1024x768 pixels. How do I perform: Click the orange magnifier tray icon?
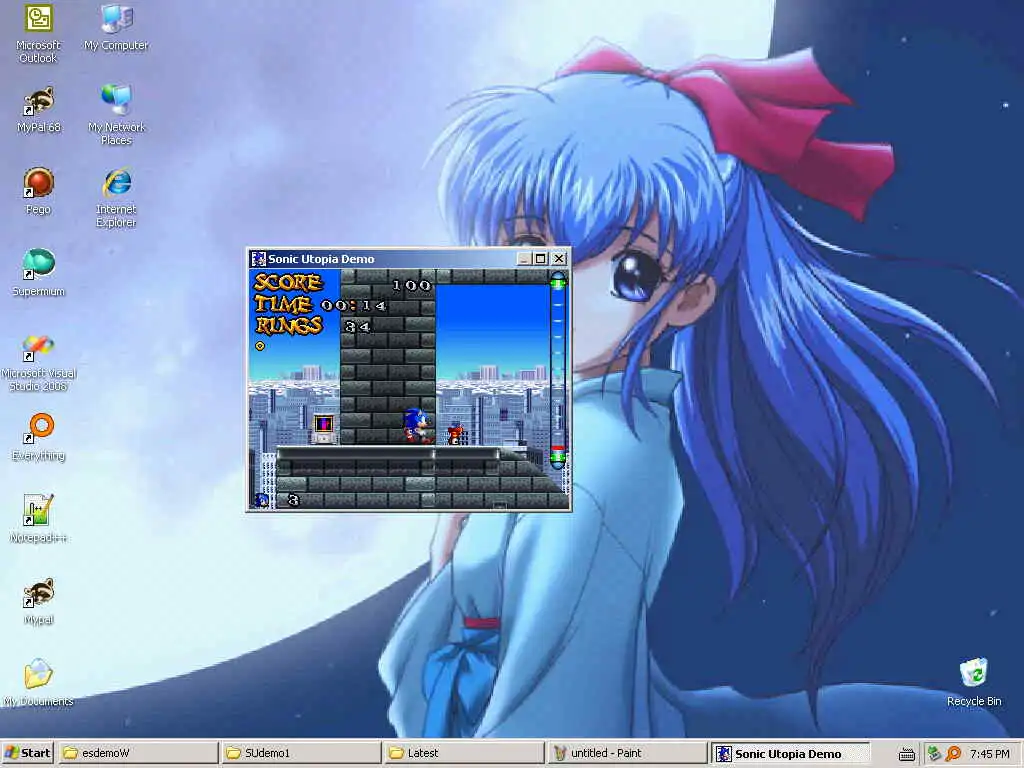953,754
